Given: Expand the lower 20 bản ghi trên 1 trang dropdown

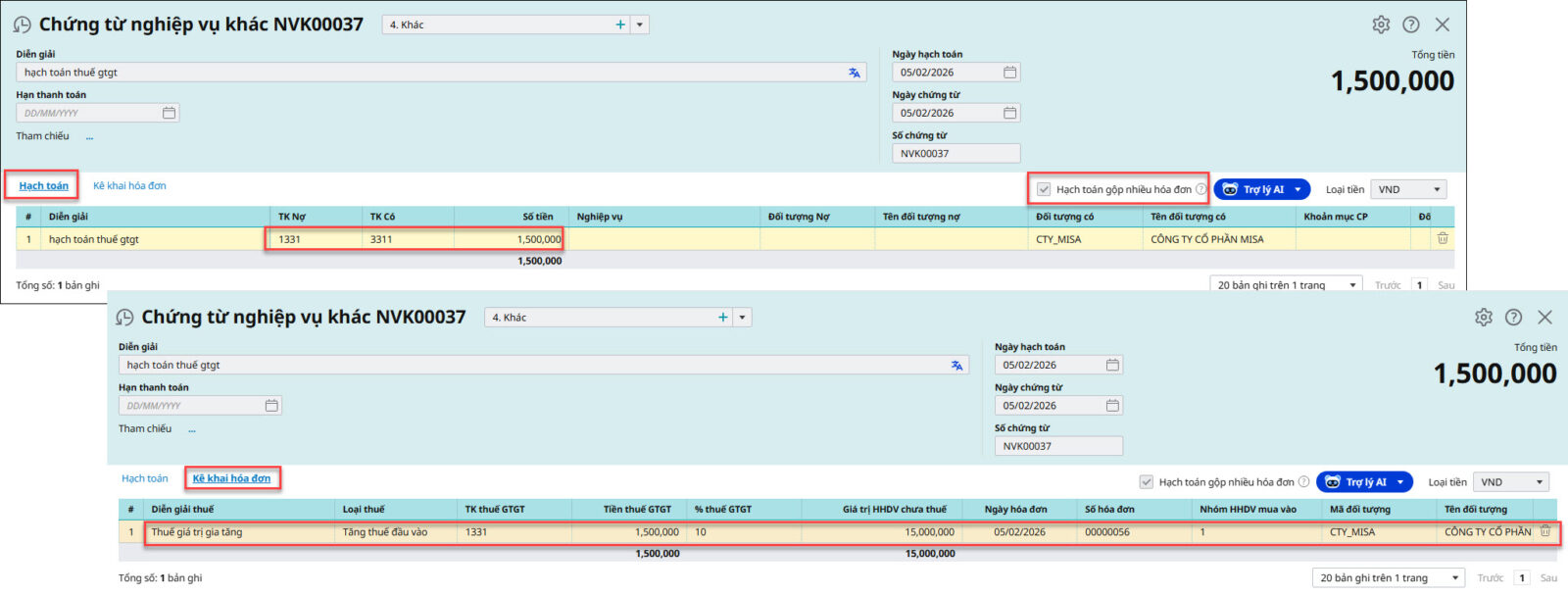Looking at the screenshot, I should click(1454, 578).
